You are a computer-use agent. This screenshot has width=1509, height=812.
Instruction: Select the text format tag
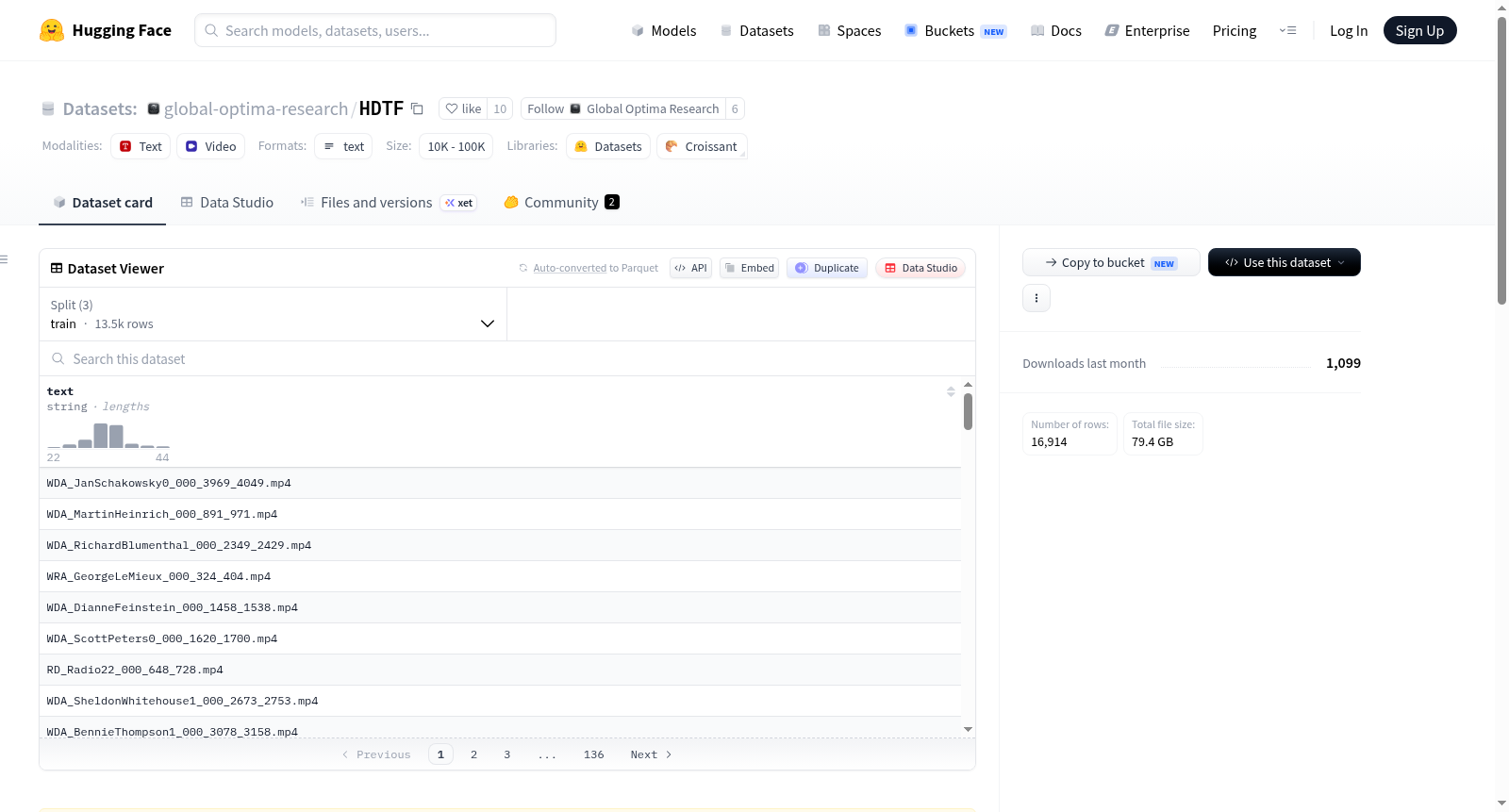click(x=344, y=146)
